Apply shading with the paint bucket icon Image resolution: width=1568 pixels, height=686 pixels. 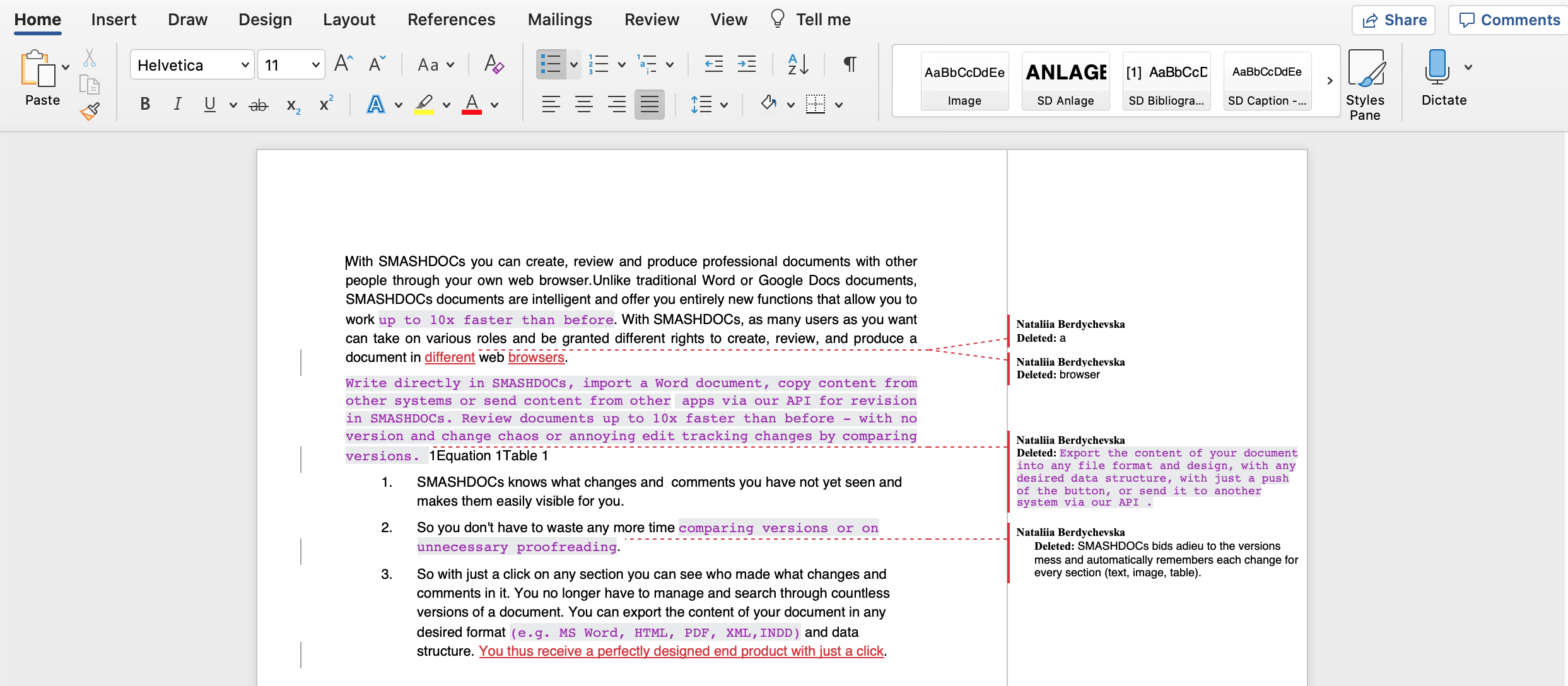pyautogui.click(x=768, y=103)
